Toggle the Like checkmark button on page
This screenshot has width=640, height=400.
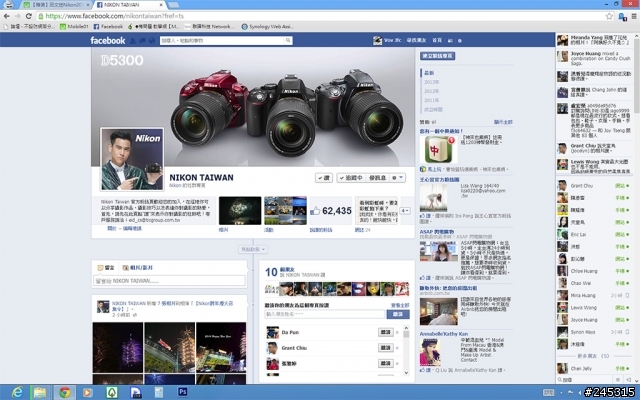(324, 178)
